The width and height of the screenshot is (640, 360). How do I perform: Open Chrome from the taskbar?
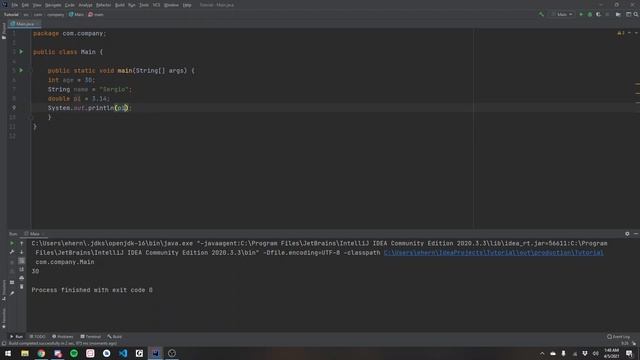(x=41, y=353)
